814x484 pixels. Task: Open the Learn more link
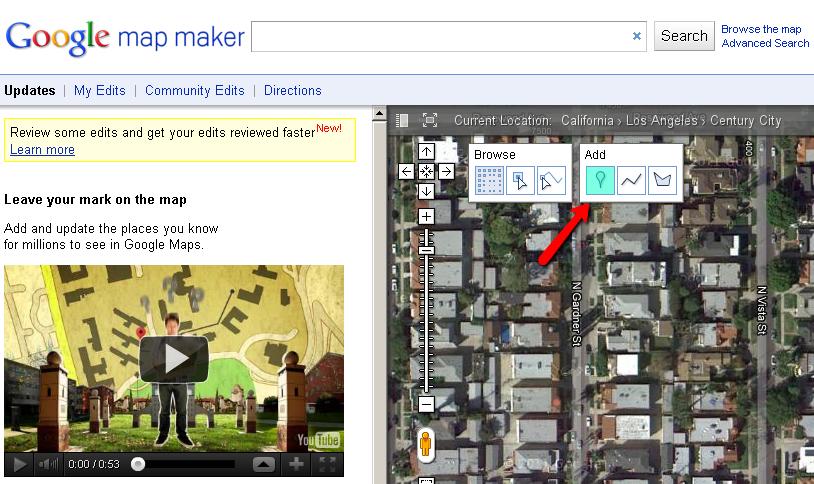(42, 150)
